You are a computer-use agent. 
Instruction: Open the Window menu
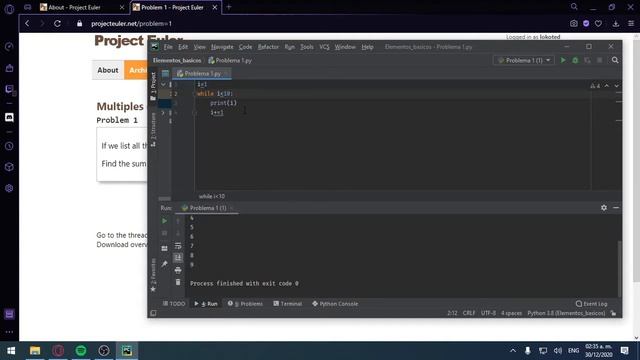(345, 47)
